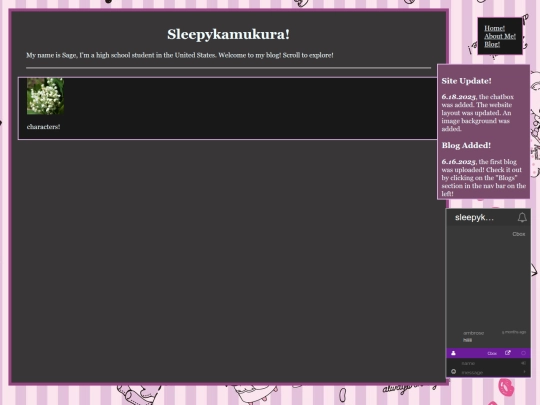The width and height of the screenshot is (540, 405).
Task: Open chatbox in pop-out window icon
Action: (508, 353)
